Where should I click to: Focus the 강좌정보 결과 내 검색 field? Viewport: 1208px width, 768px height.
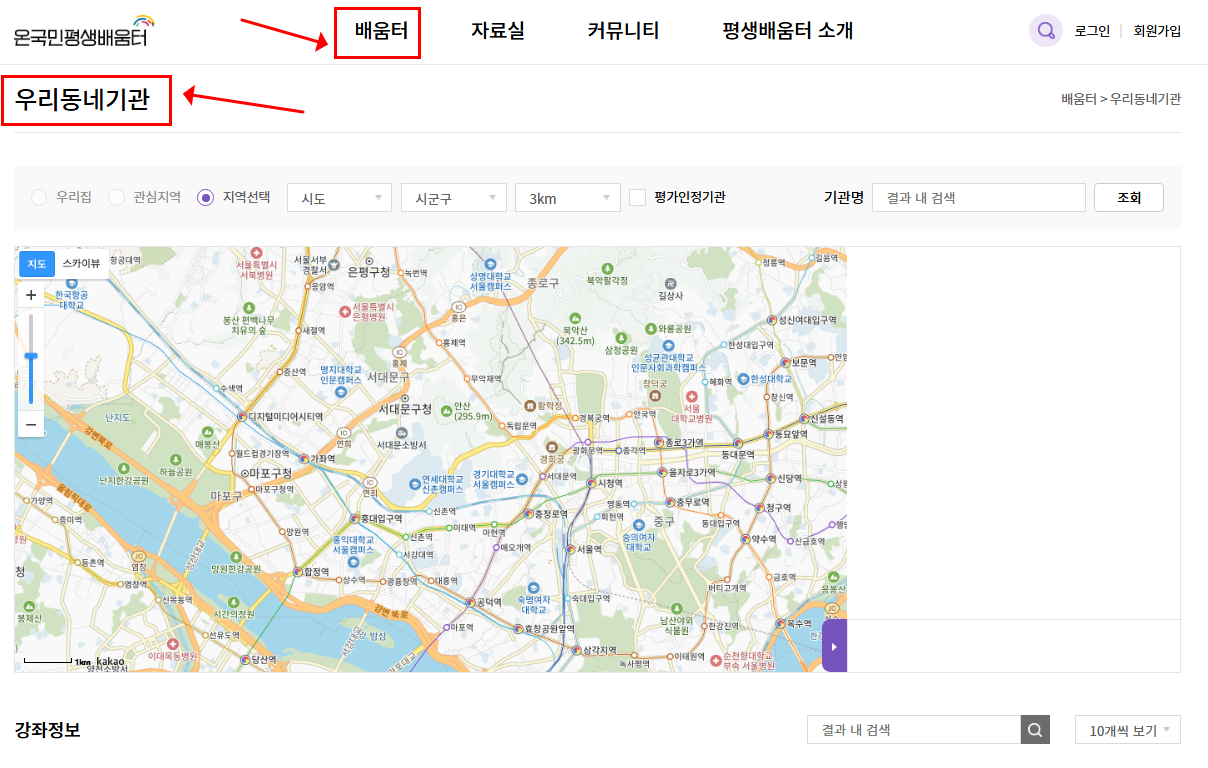click(914, 730)
